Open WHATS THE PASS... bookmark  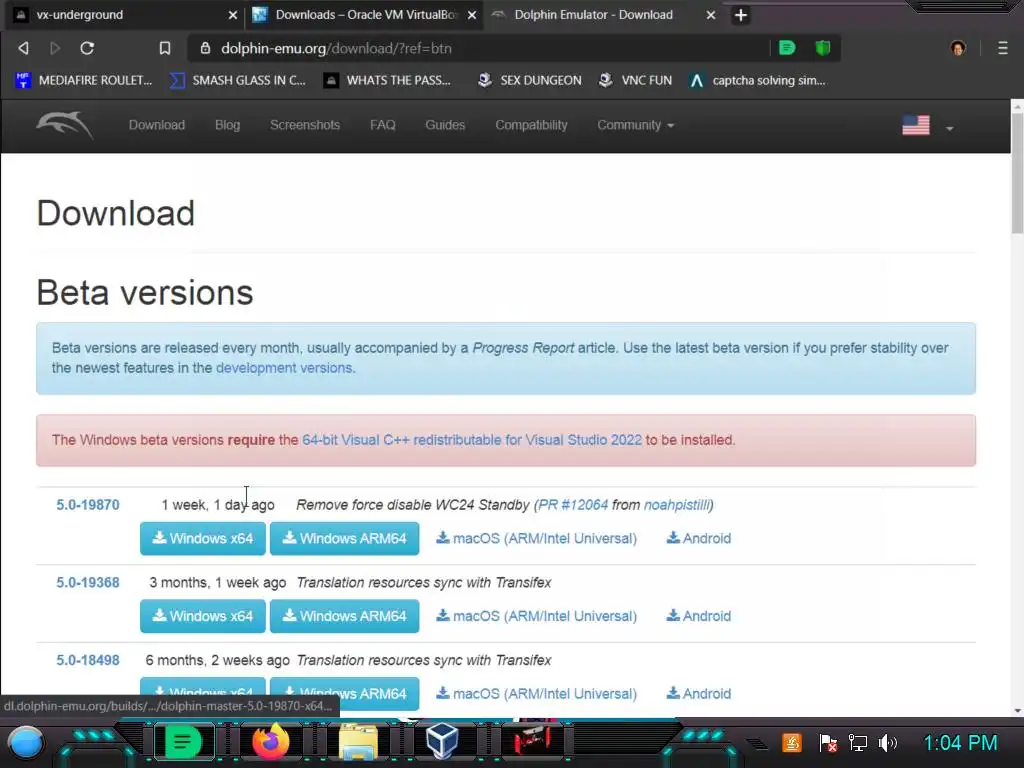click(x=387, y=80)
